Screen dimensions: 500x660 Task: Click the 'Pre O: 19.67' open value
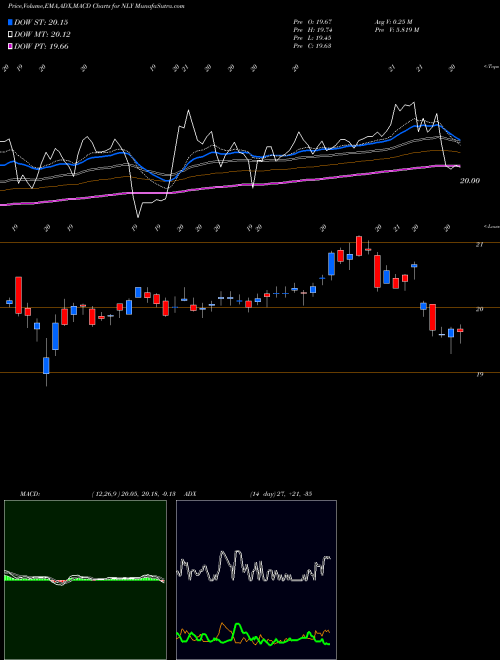coord(313,21)
